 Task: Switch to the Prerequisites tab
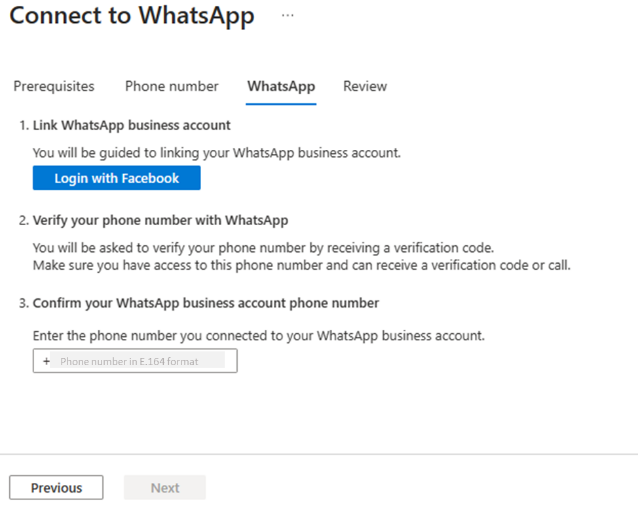point(54,86)
